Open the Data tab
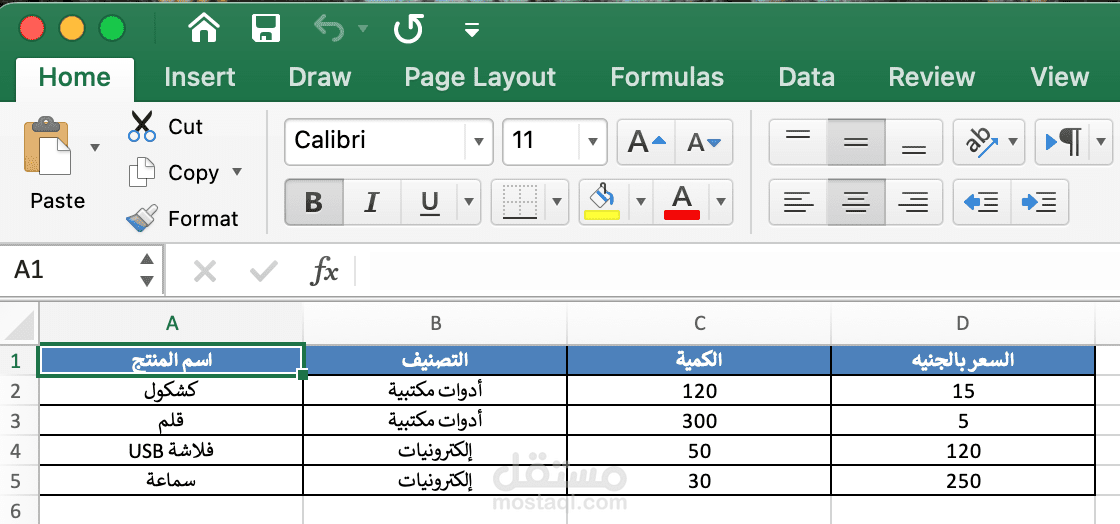This screenshot has width=1120, height=524. [806, 77]
